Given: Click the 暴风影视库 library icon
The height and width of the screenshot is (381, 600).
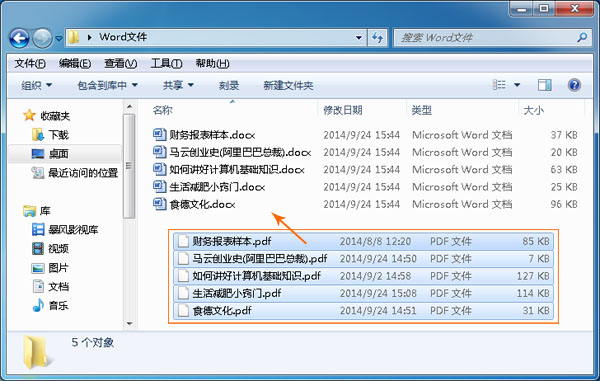Looking at the screenshot, I should click(x=38, y=230).
